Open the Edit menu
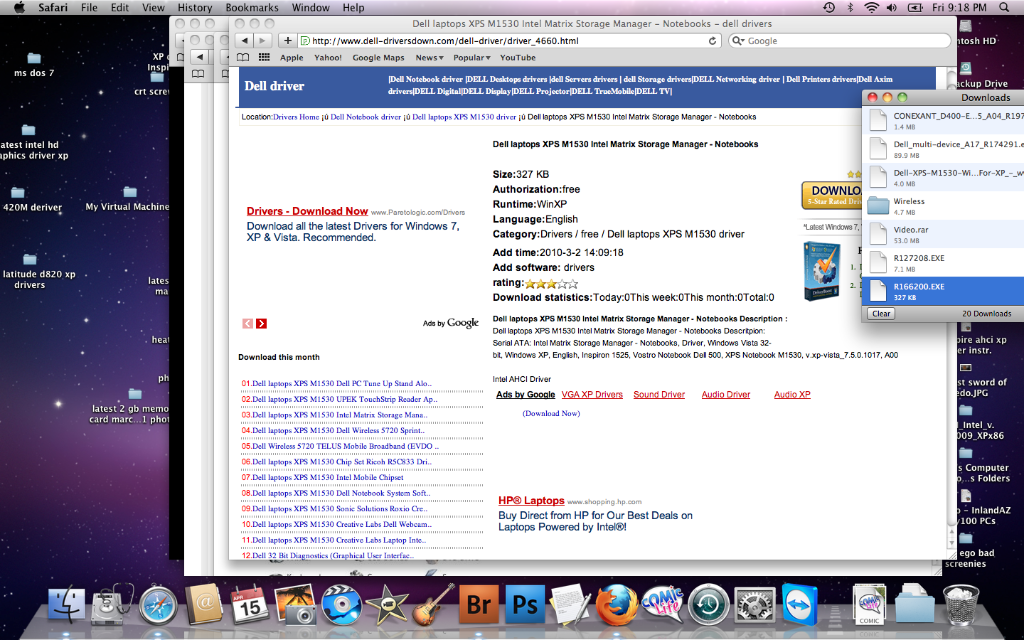1024x640 pixels. tap(120, 7)
